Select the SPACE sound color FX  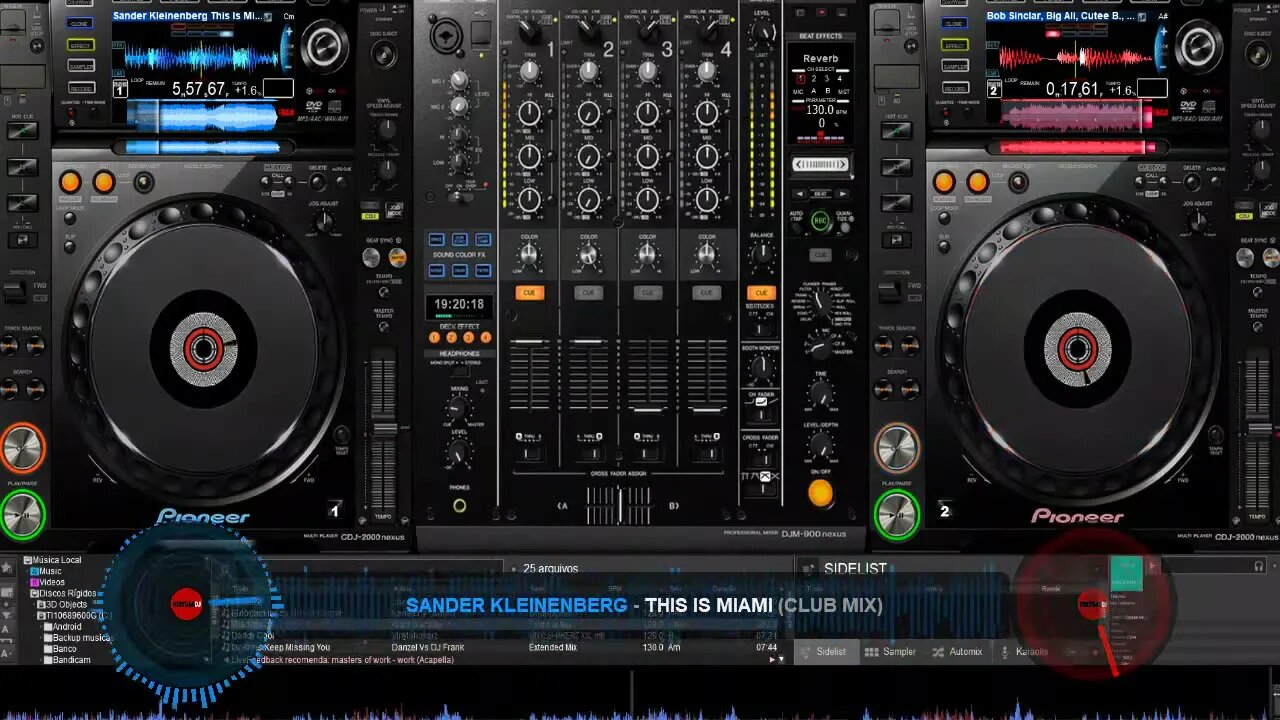pyautogui.click(x=437, y=240)
